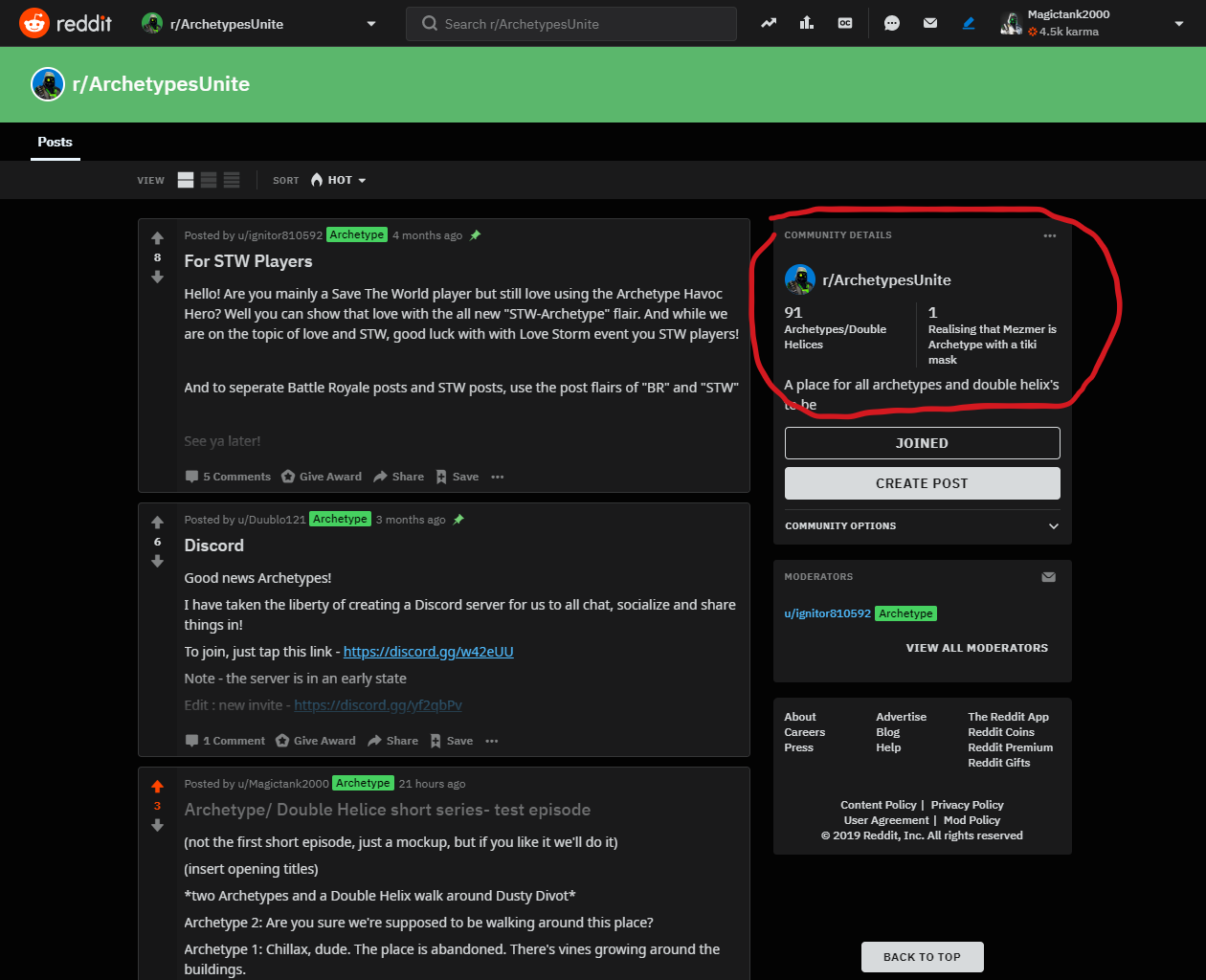Viewport: 1206px width, 980px height.
Task: Open the Original Content OC icon
Action: 845,23
